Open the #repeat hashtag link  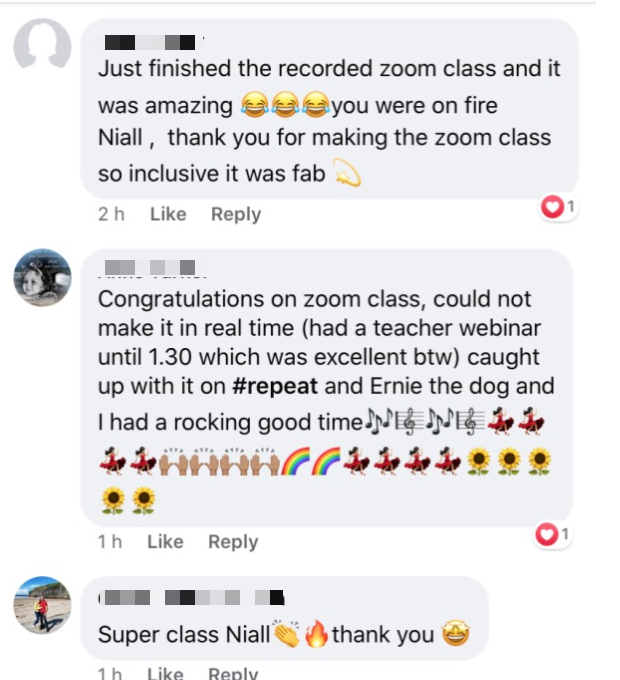pyautogui.click(x=275, y=386)
